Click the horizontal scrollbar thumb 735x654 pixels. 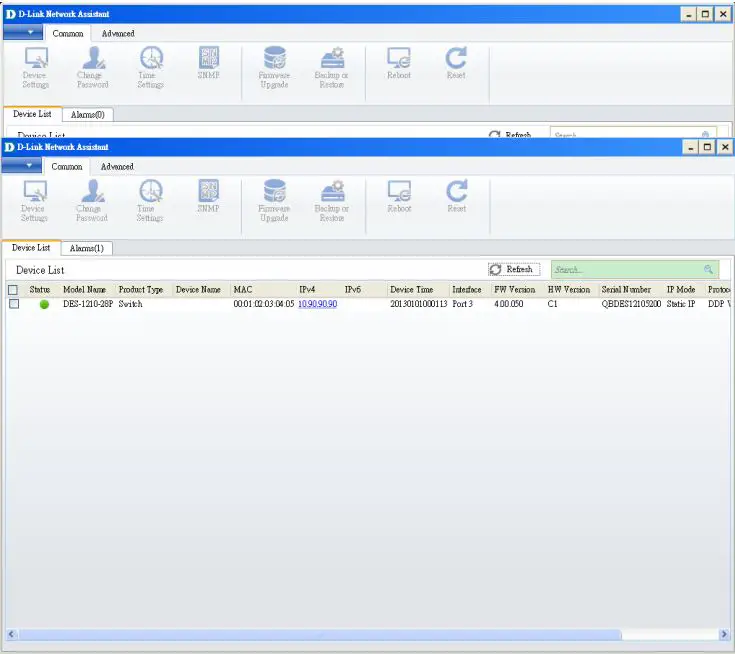pyautogui.click(x=320, y=634)
